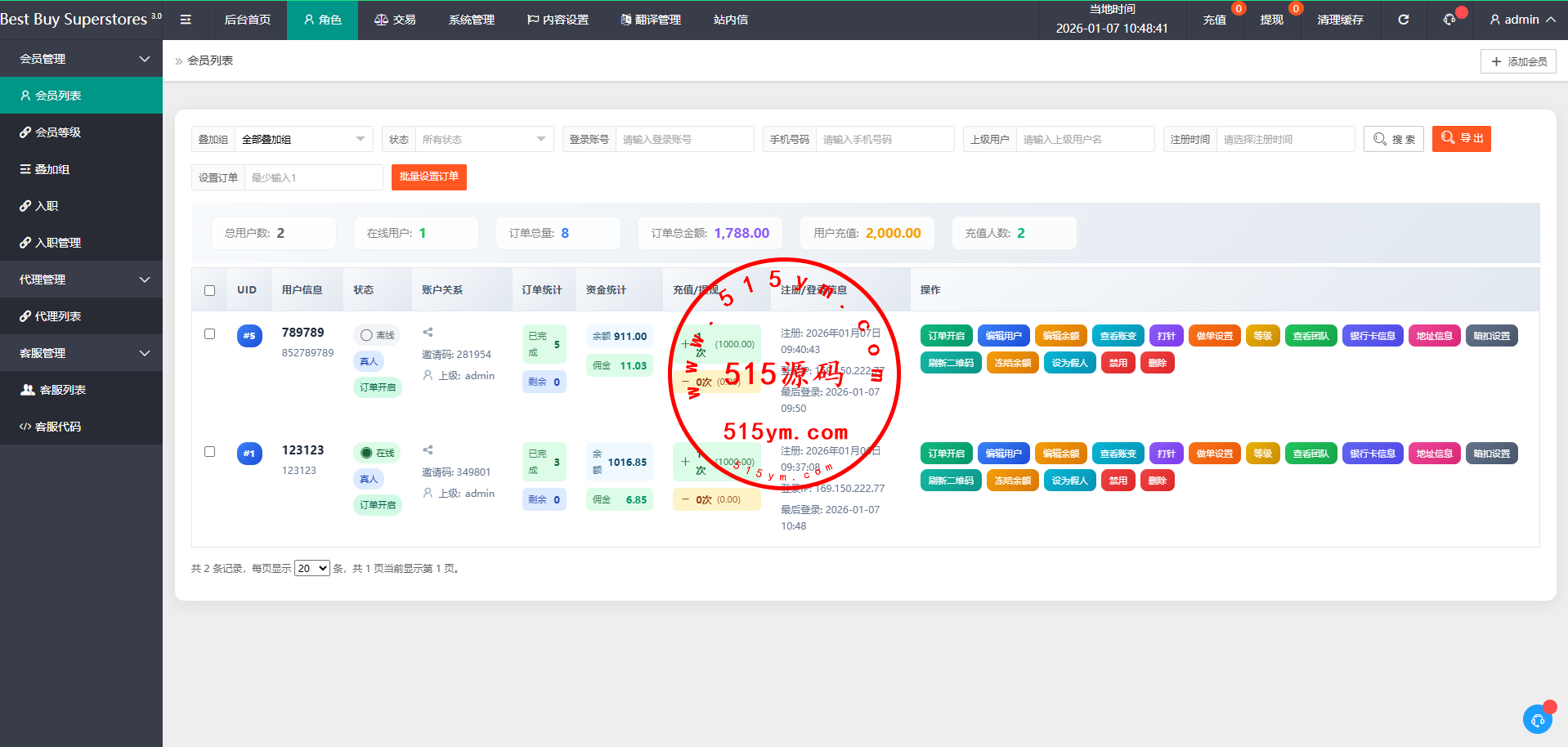Check the checkbox for user 789789
The height and width of the screenshot is (747, 1568).
click(x=210, y=334)
